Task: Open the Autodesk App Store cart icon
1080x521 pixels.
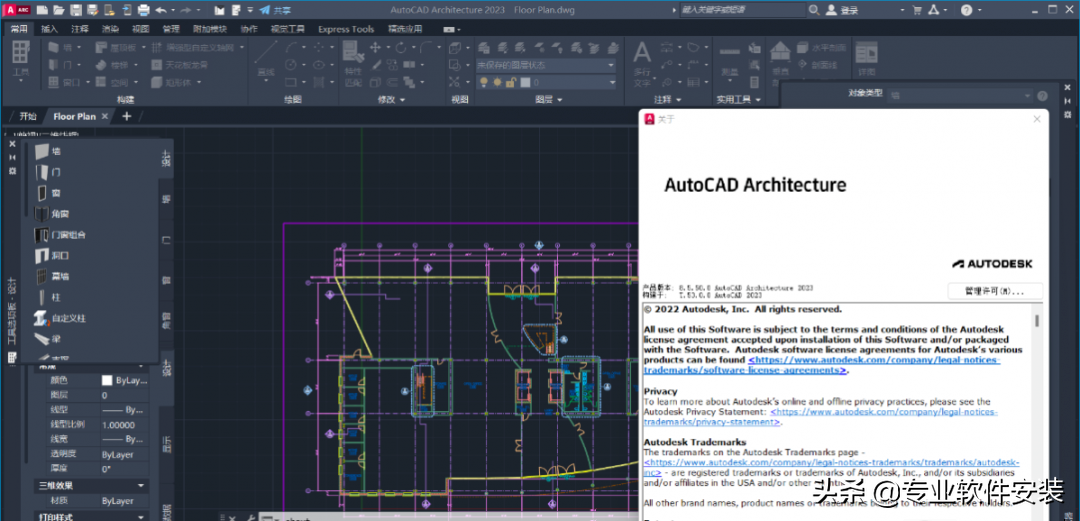Action: point(917,10)
